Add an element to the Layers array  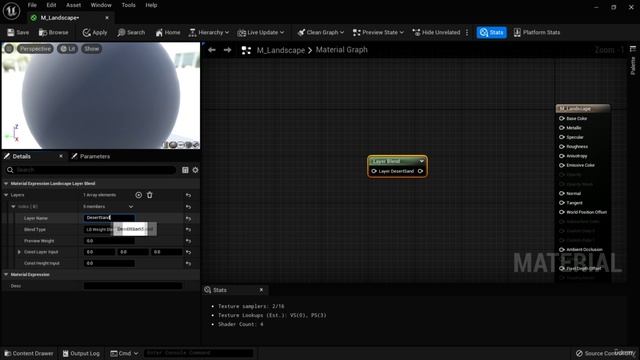[x=139, y=195]
